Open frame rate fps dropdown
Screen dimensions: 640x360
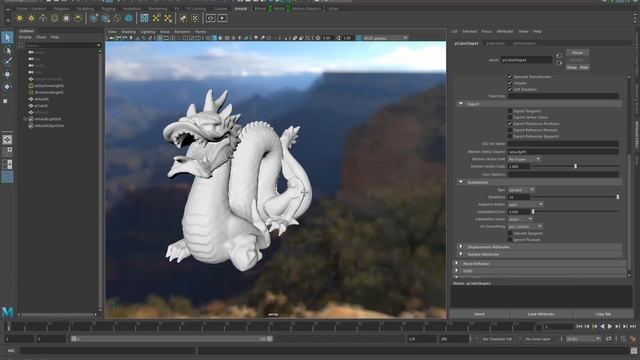point(583,339)
